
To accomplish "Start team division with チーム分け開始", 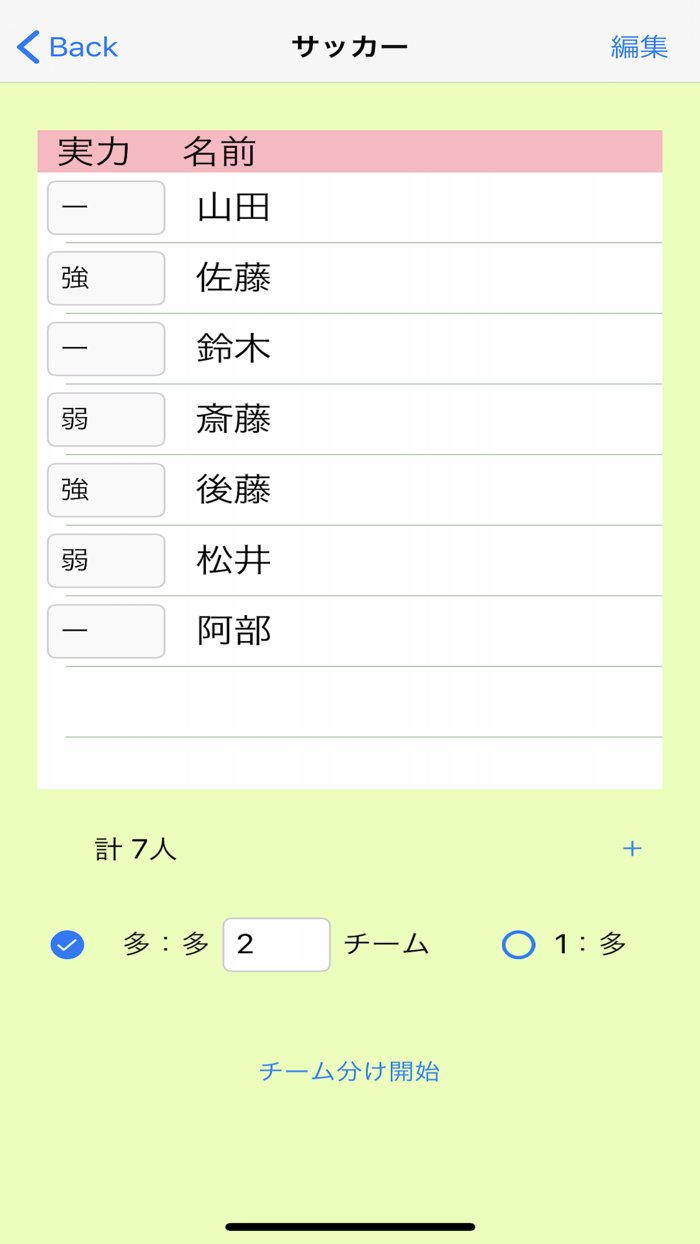I will click(x=349, y=1071).
